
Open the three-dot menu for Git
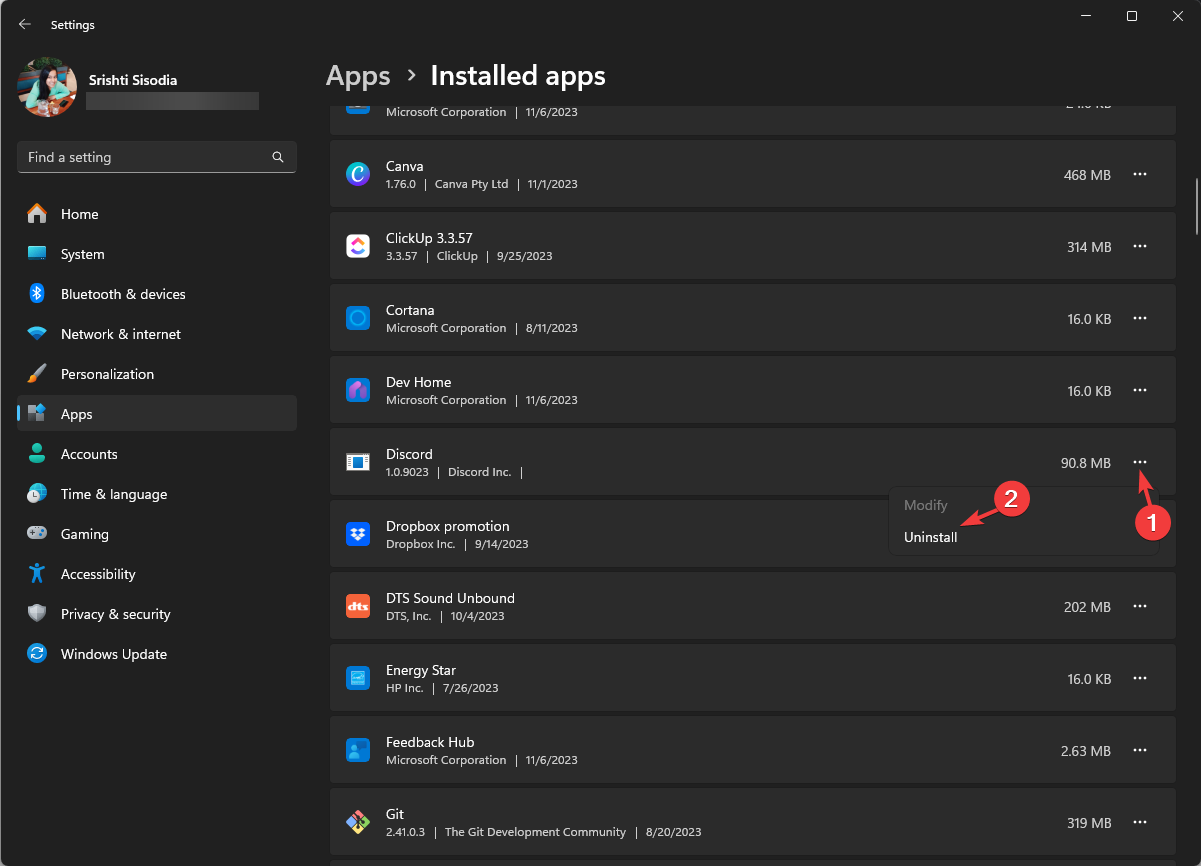1140,822
